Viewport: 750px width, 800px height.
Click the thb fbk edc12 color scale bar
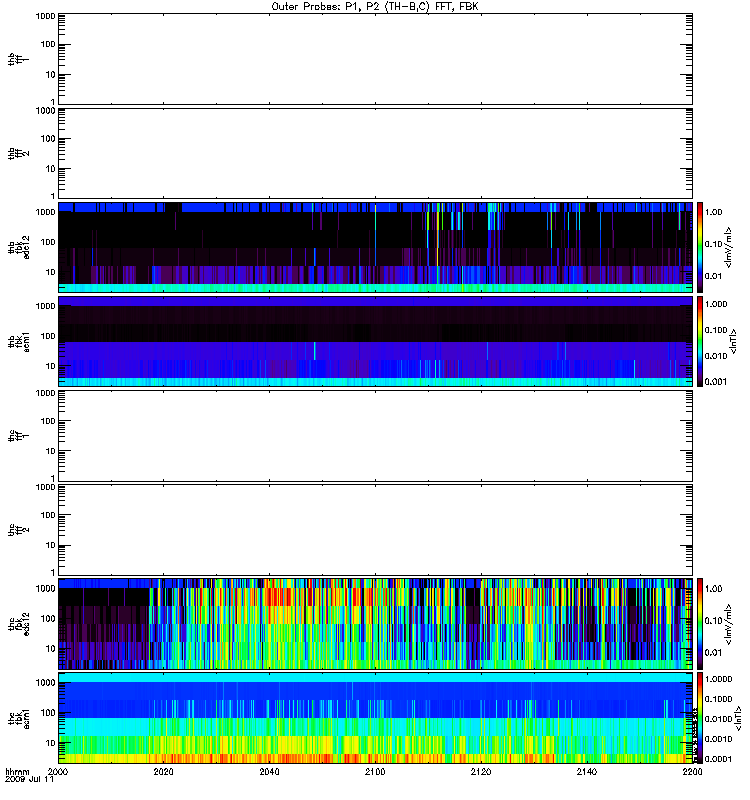coord(700,247)
